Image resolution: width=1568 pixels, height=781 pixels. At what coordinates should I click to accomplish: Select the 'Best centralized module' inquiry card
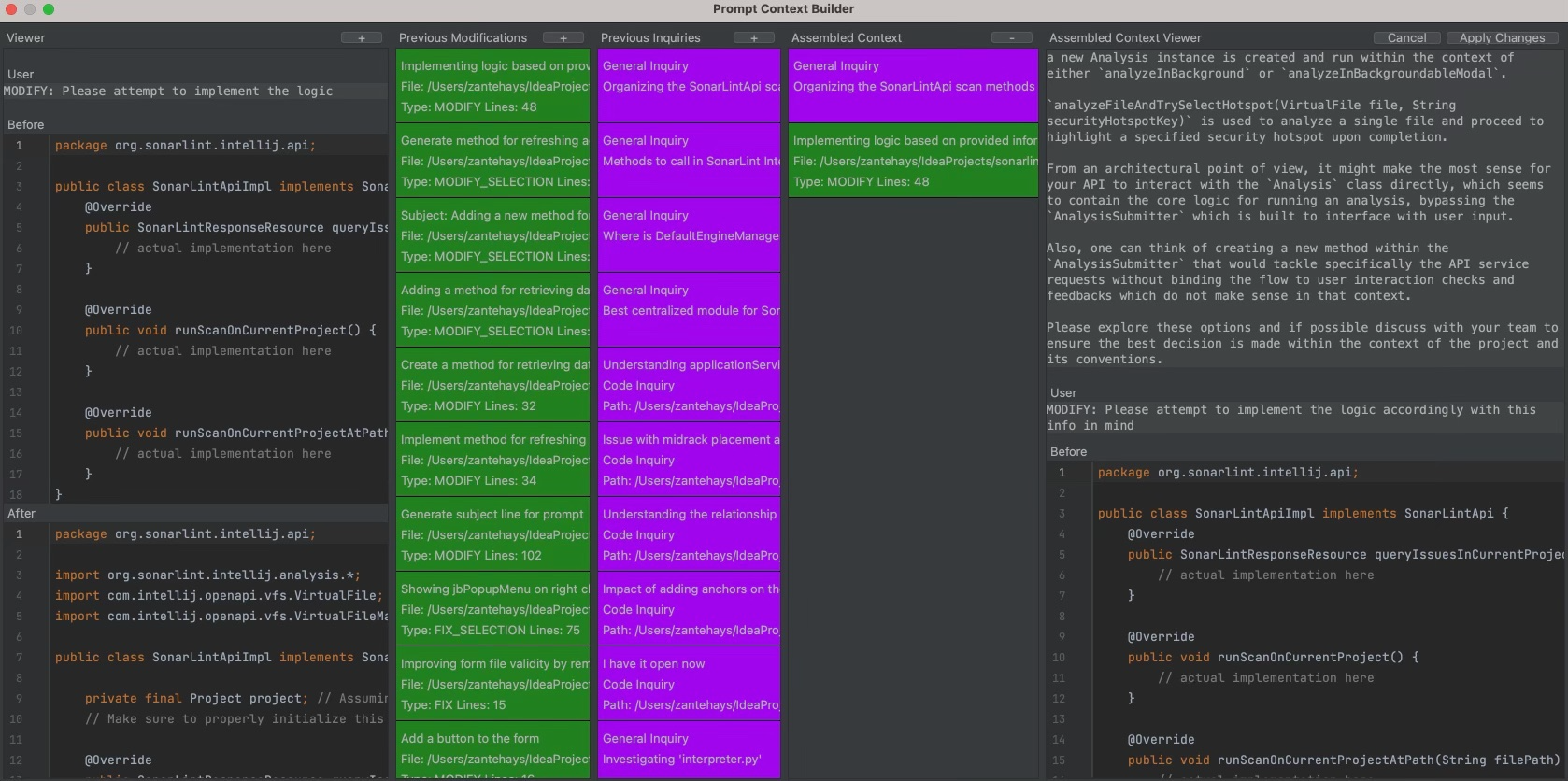[x=690, y=310]
